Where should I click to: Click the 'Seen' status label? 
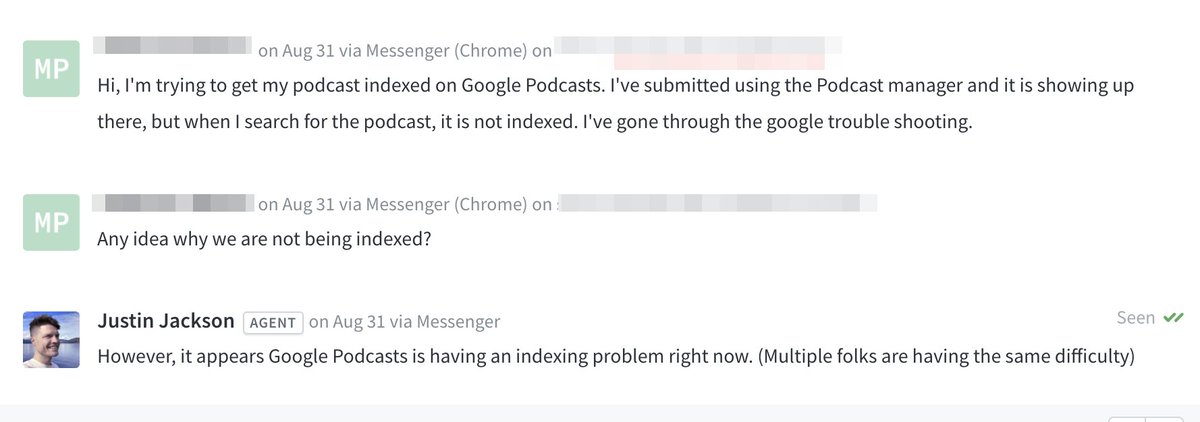tap(1135, 318)
